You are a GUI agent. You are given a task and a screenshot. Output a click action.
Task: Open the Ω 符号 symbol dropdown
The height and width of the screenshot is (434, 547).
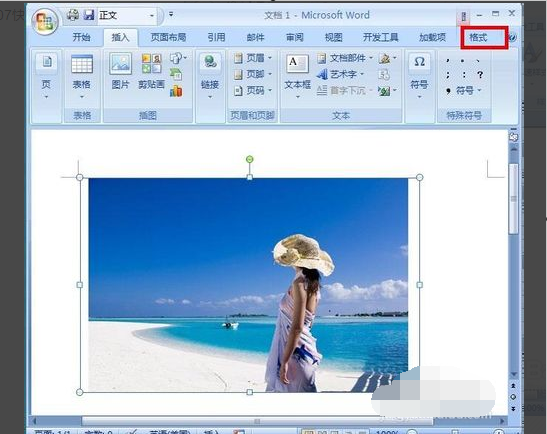tap(419, 76)
